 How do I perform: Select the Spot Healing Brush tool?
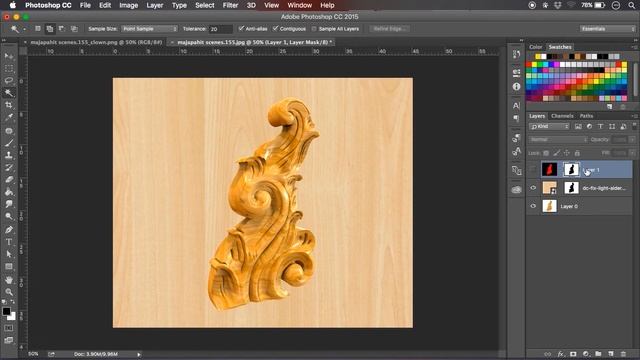9,131
